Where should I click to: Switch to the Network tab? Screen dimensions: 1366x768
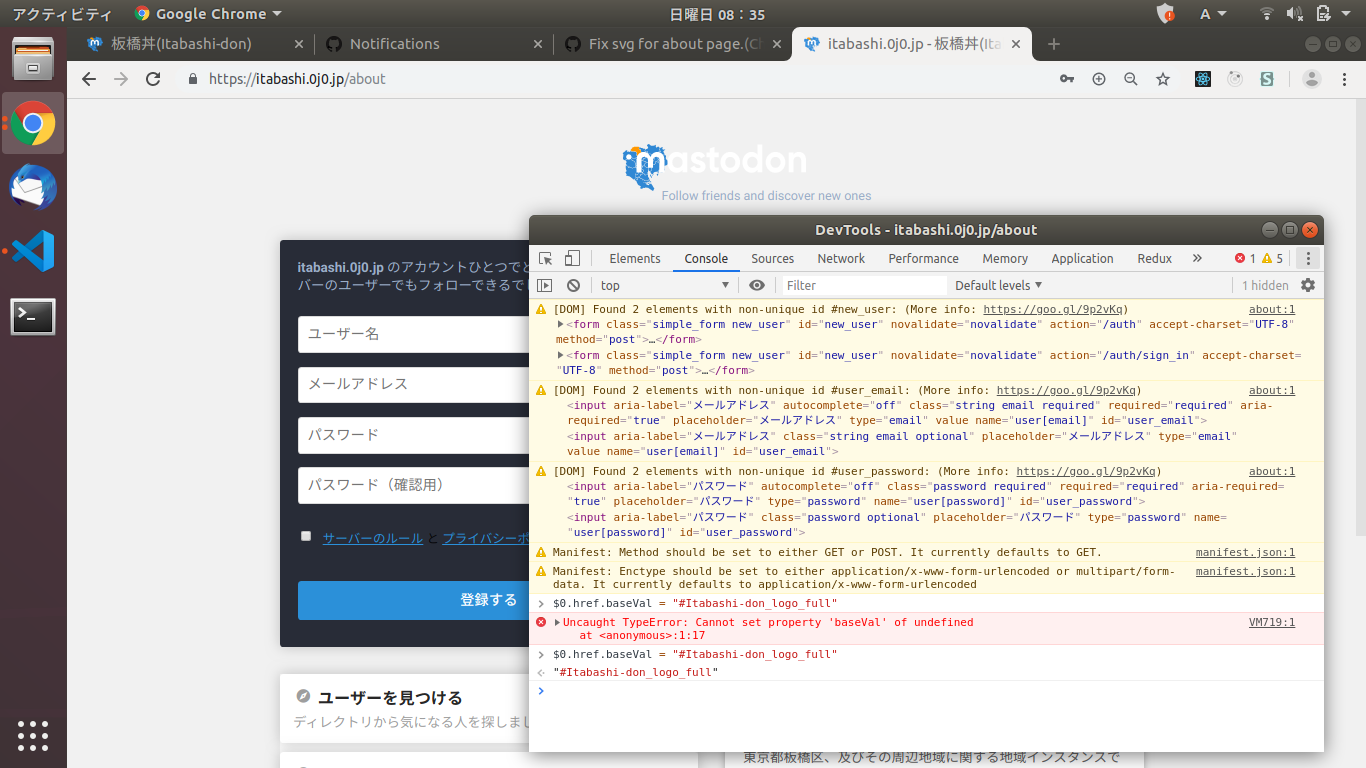coord(841,258)
